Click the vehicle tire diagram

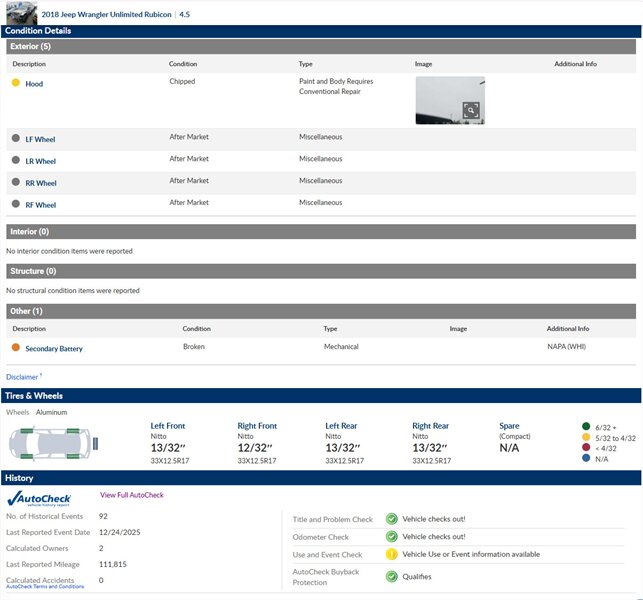click(x=48, y=441)
